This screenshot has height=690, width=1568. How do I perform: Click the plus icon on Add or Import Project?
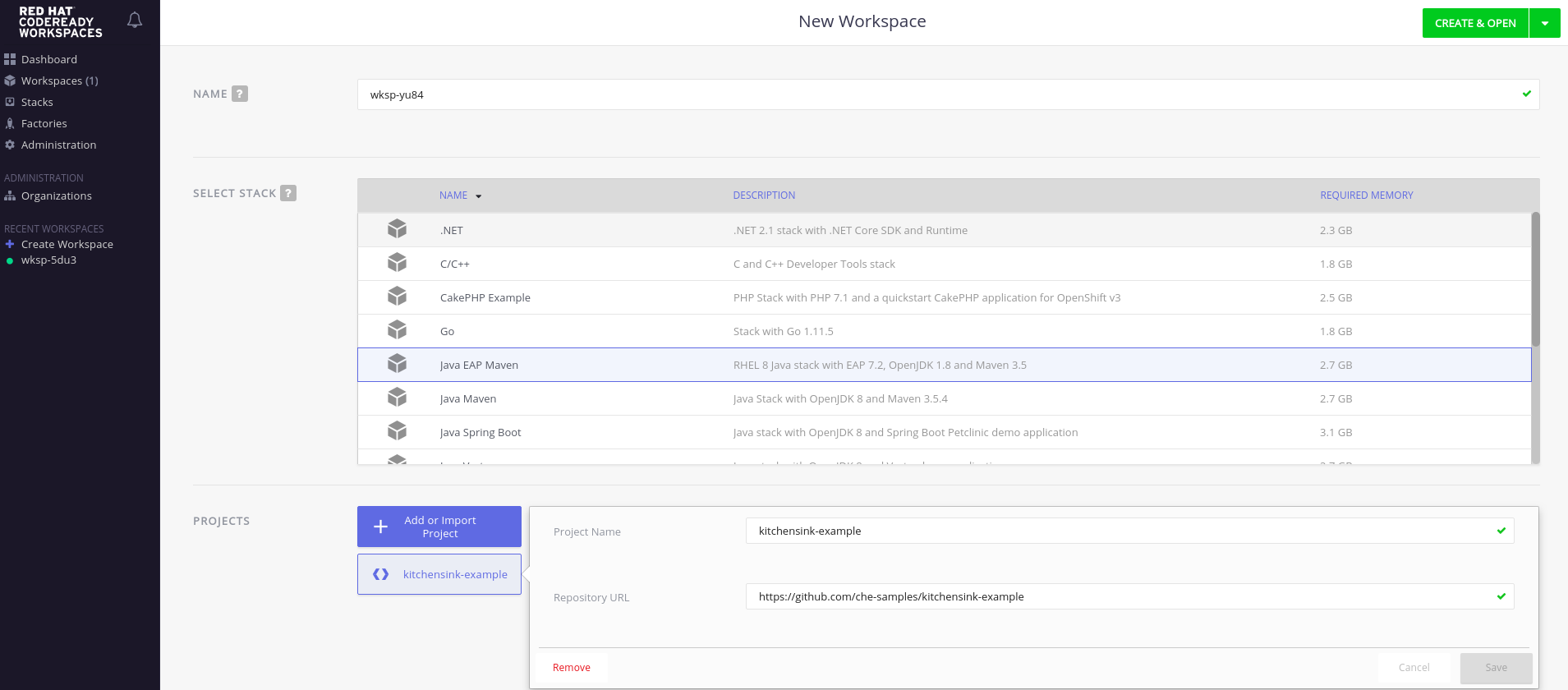click(380, 527)
